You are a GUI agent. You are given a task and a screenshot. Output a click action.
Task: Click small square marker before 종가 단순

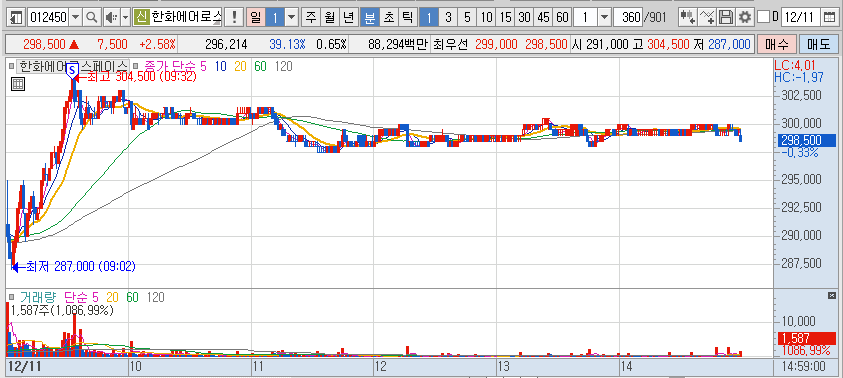point(136,67)
